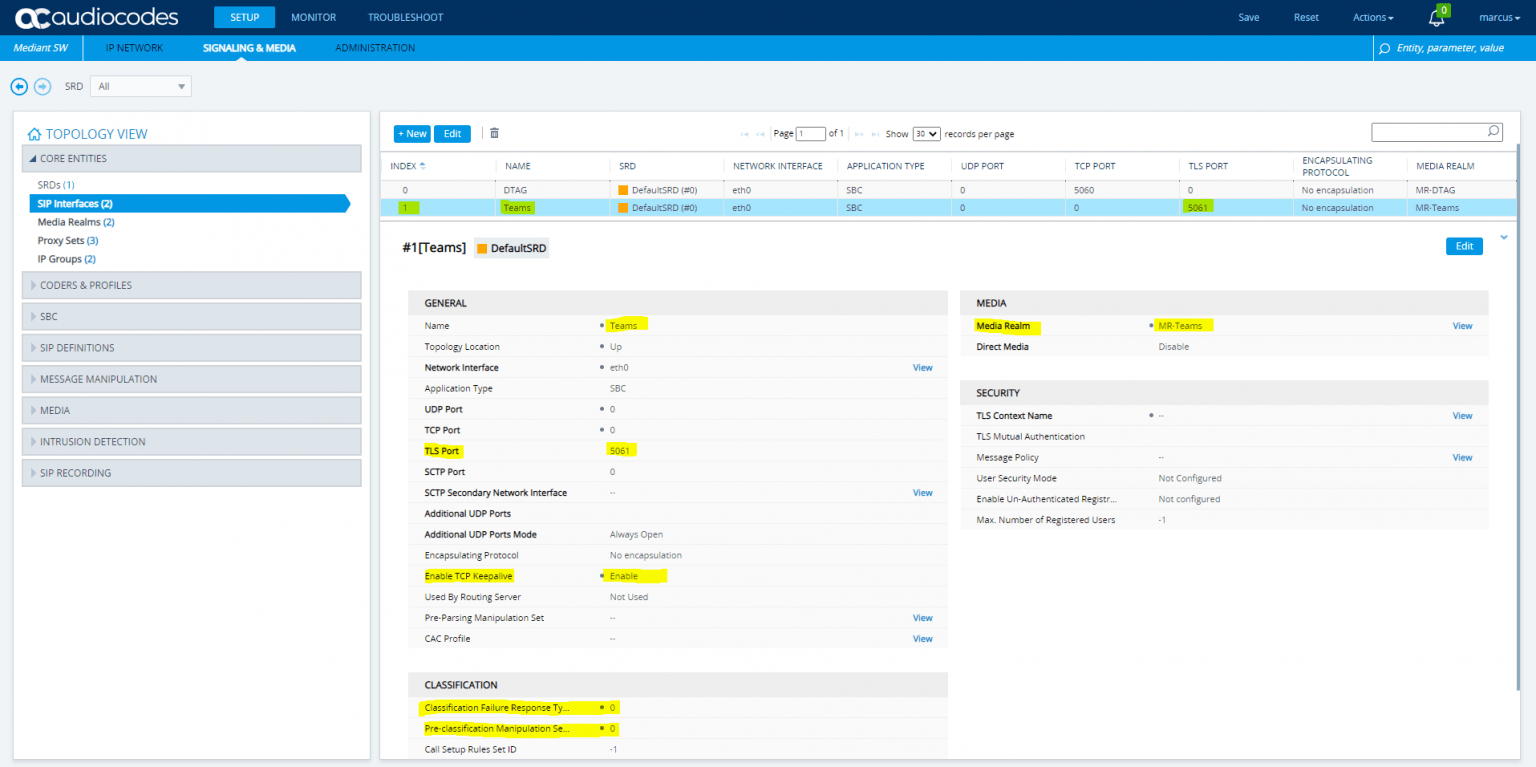Click View link for Media Realm

point(1462,326)
